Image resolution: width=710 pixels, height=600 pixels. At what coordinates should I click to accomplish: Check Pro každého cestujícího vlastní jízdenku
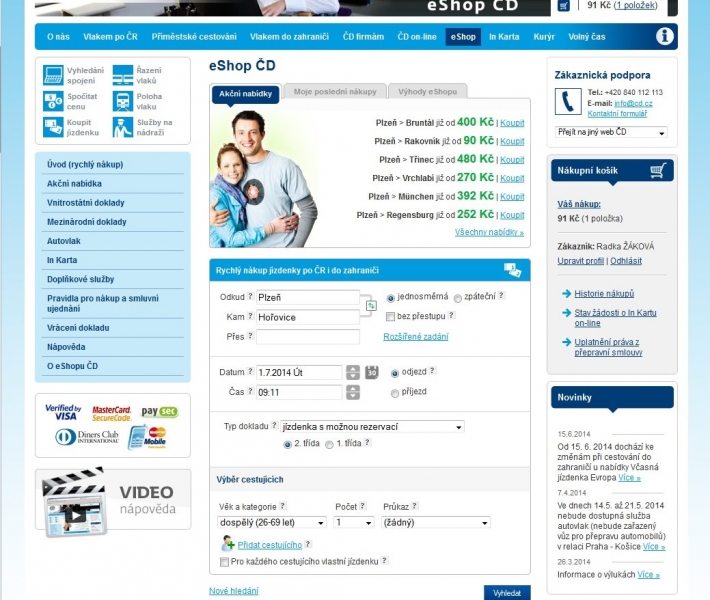(x=224, y=562)
